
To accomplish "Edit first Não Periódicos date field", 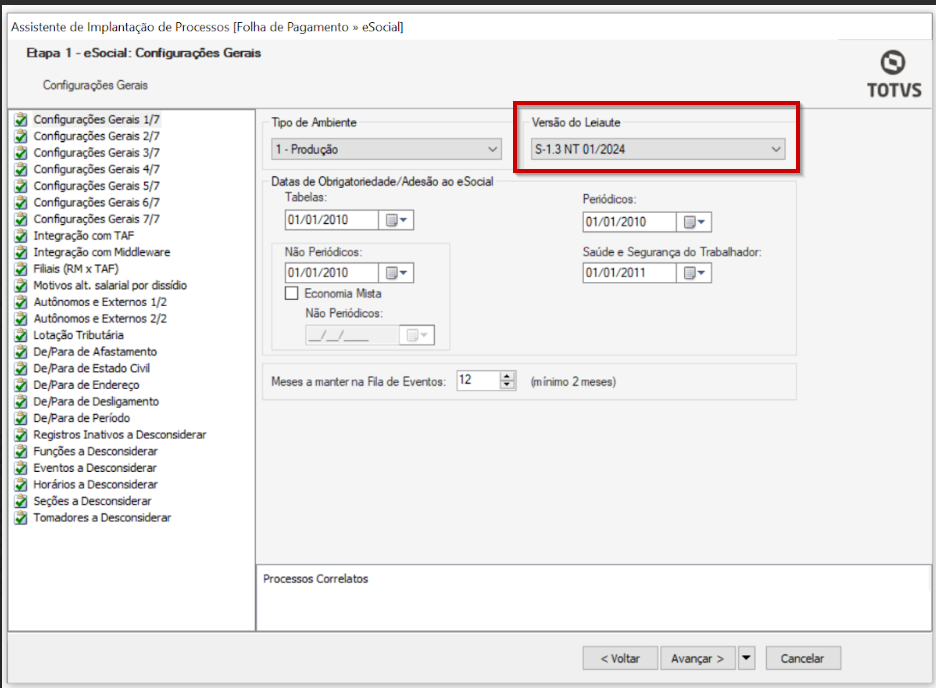I will (332, 273).
